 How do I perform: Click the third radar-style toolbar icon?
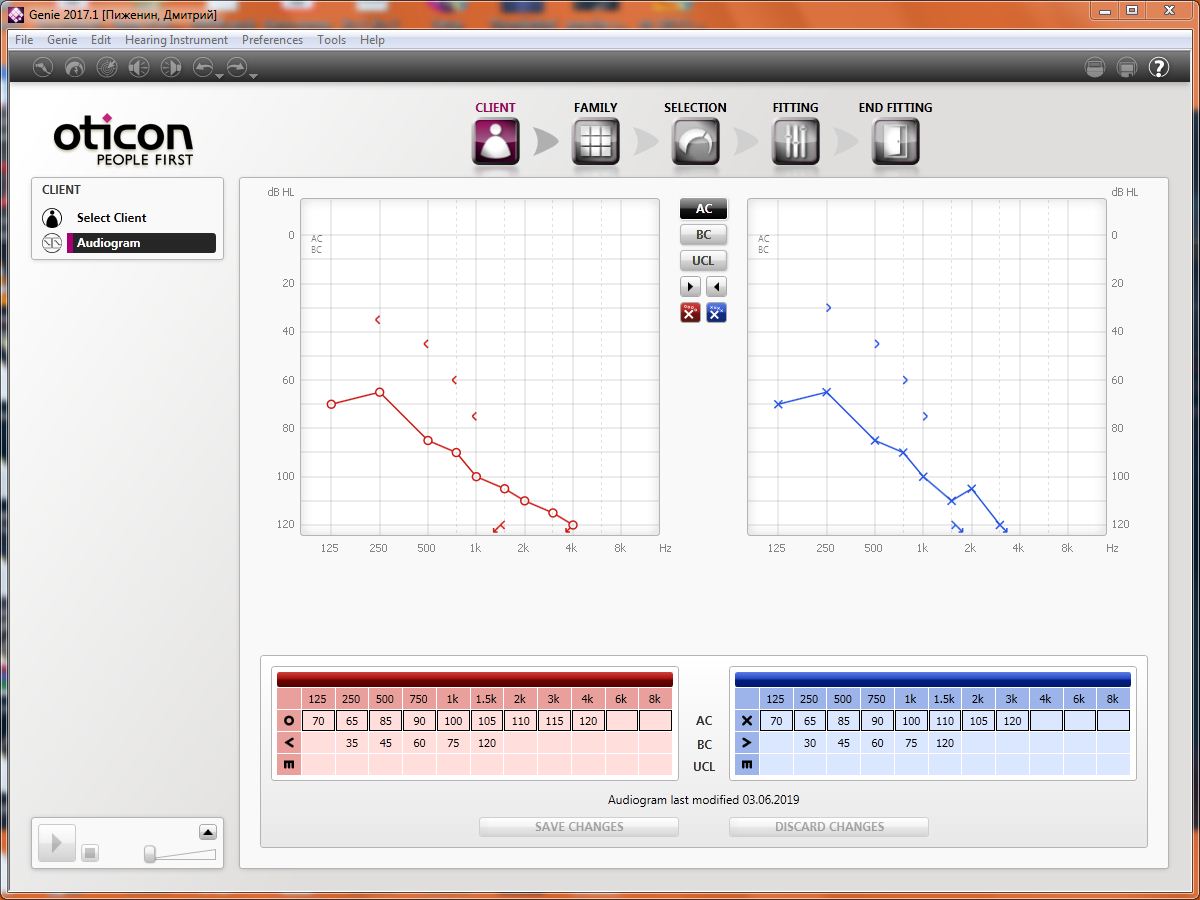point(107,67)
